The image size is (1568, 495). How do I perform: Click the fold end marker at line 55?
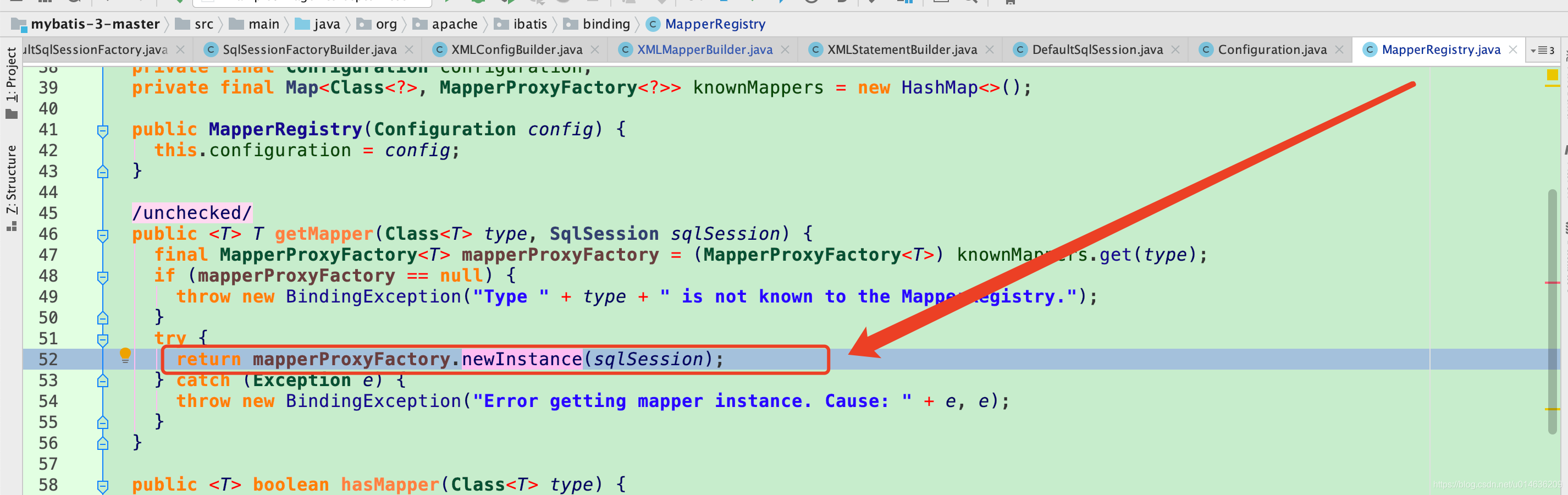pos(103,422)
